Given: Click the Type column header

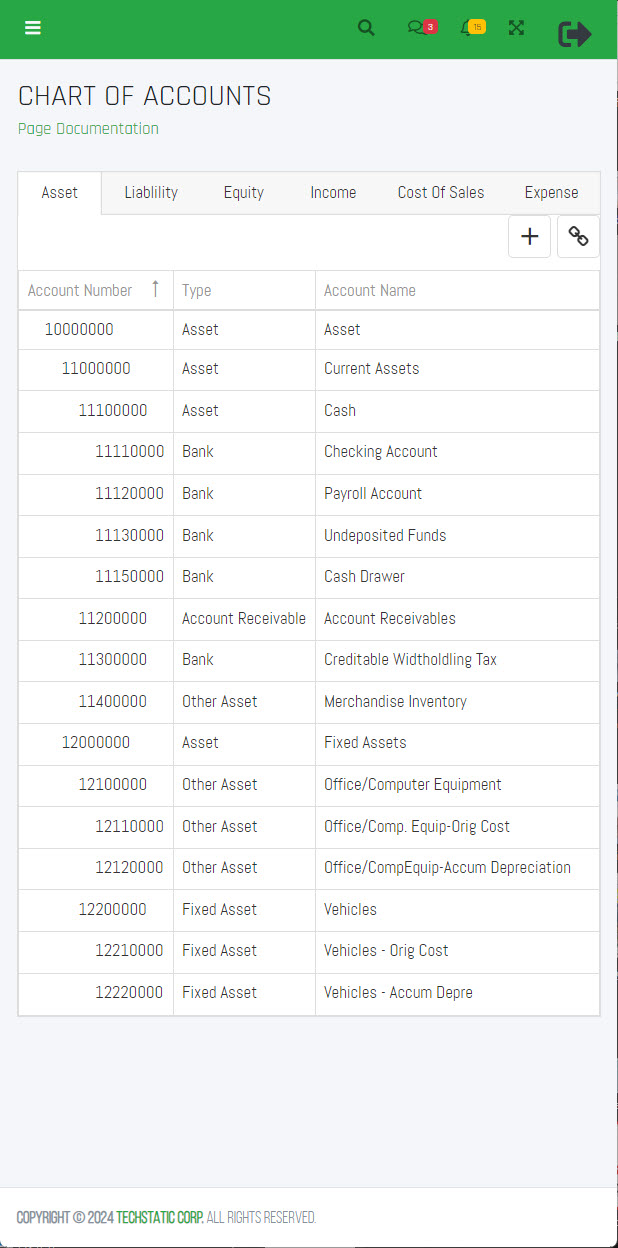Looking at the screenshot, I should coord(197,291).
